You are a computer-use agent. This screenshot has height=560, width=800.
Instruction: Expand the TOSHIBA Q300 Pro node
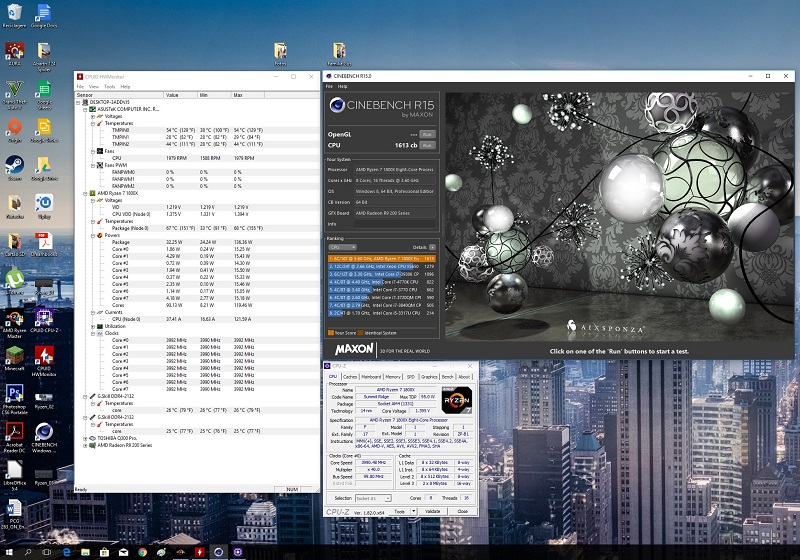coord(85,438)
